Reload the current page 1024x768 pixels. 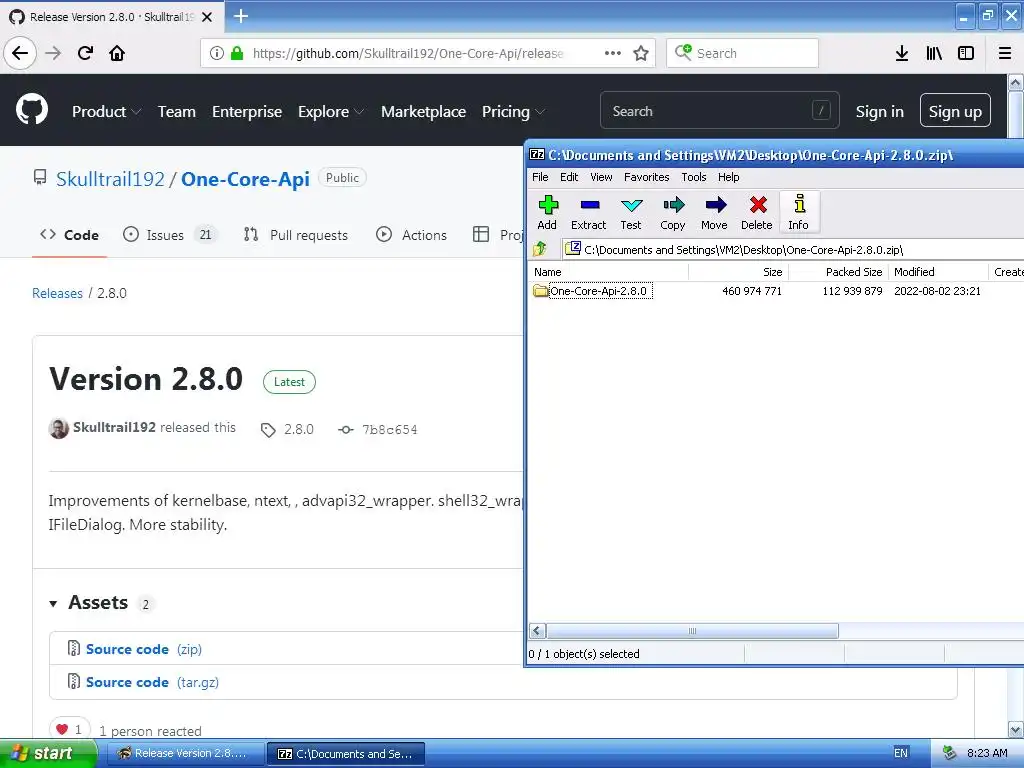click(x=85, y=53)
